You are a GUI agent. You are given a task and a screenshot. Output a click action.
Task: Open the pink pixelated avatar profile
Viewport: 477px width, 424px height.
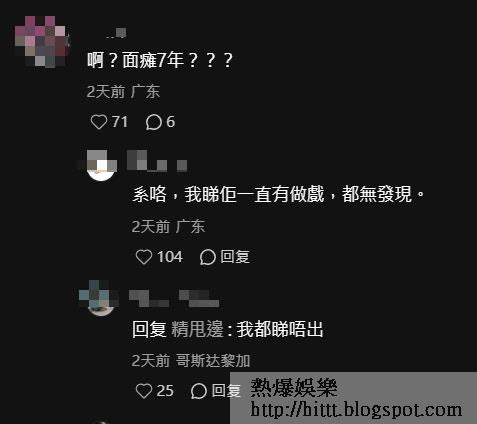click(x=41, y=41)
